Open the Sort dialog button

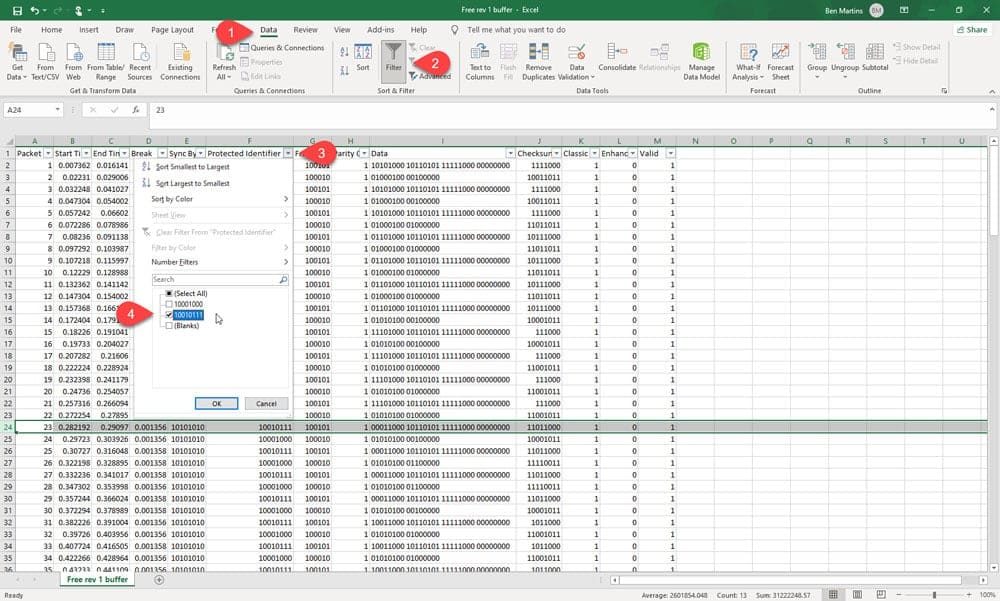[363, 57]
